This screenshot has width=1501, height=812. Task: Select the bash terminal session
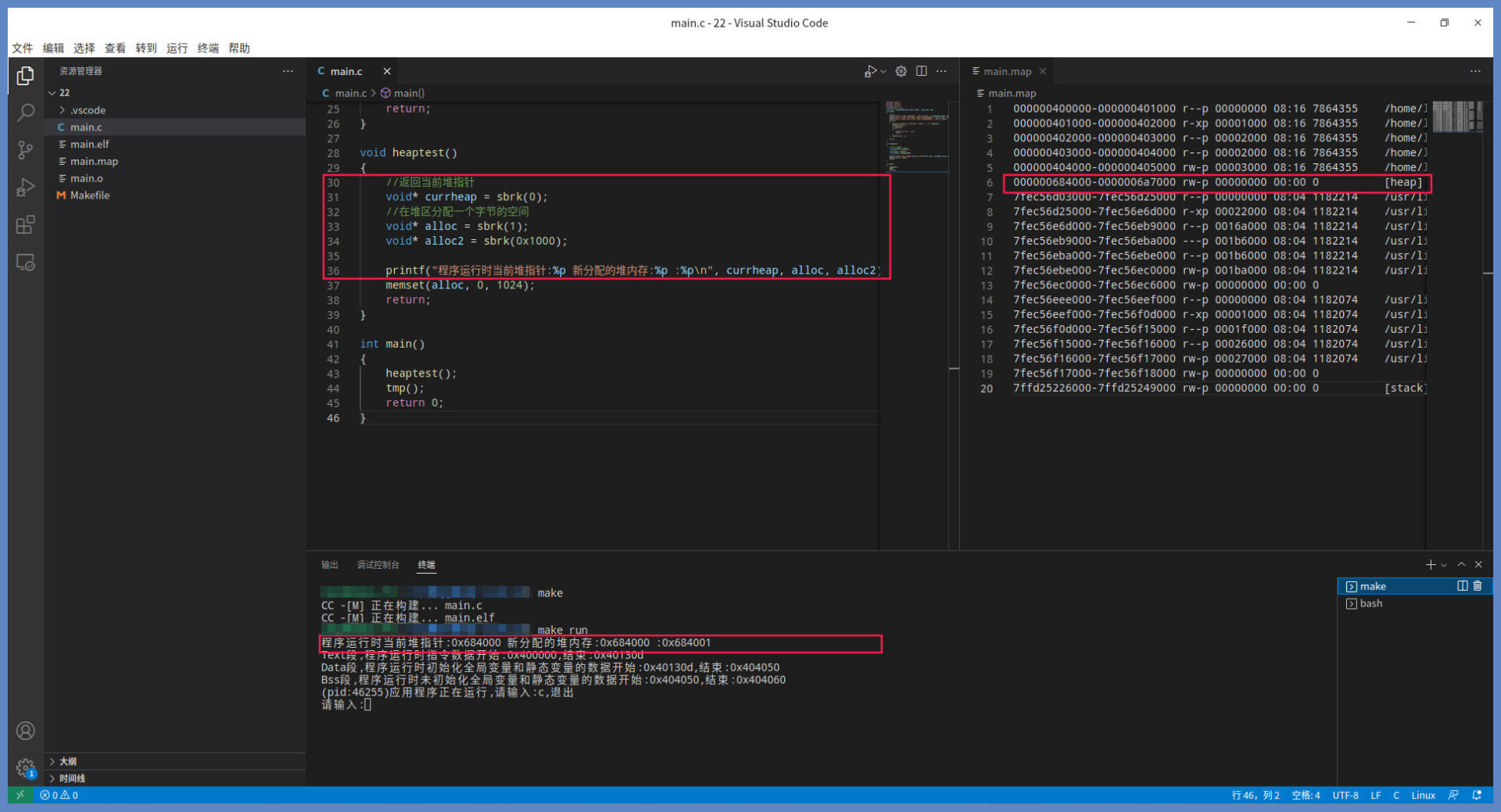pyautogui.click(x=1370, y=603)
